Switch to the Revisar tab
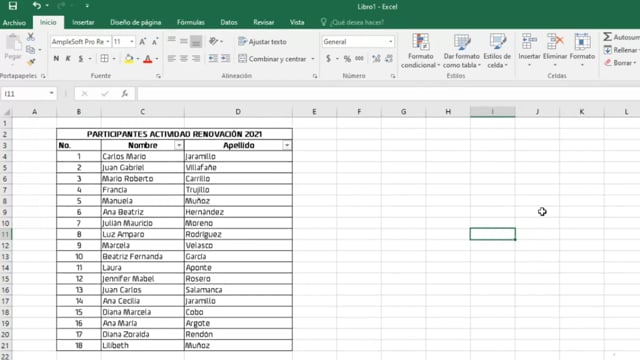 pyautogui.click(x=264, y=22)
